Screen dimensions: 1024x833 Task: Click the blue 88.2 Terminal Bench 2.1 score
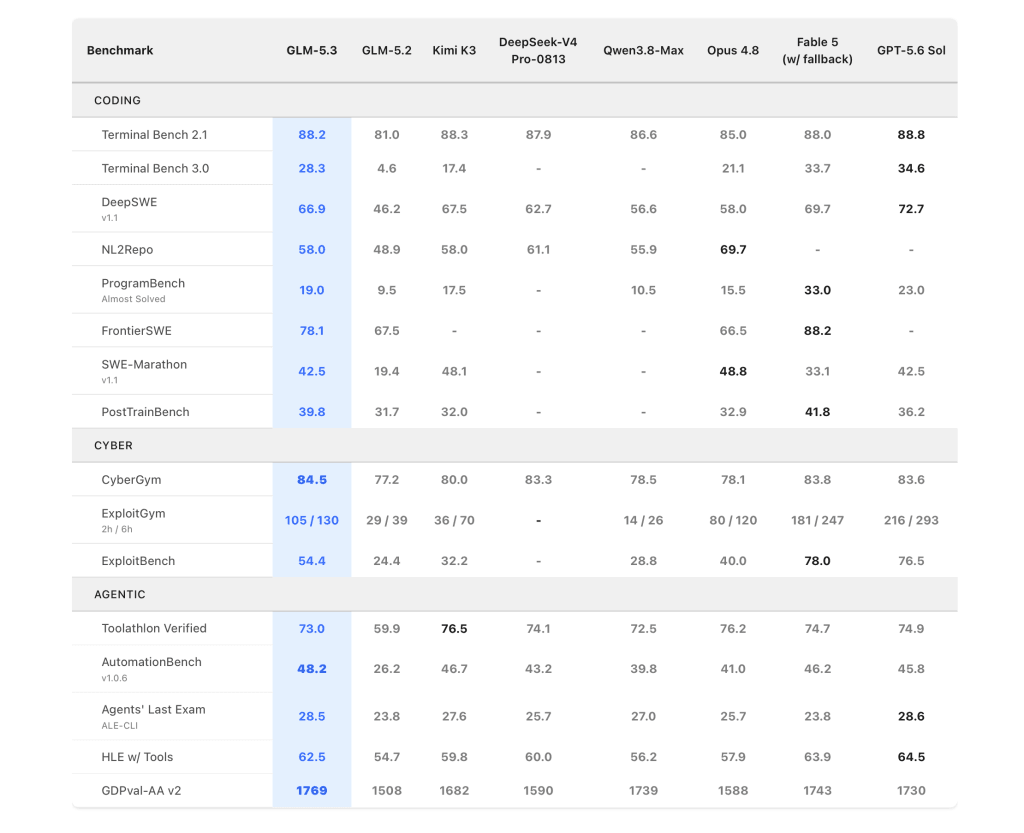point(312,134)
